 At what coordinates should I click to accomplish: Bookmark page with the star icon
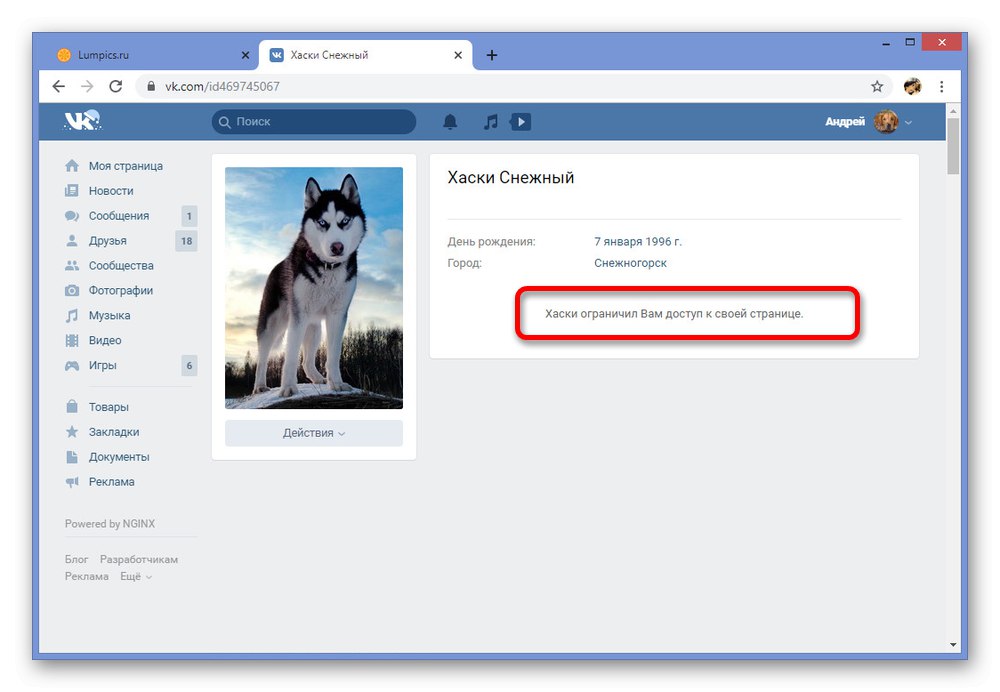(x=877, y=86)
